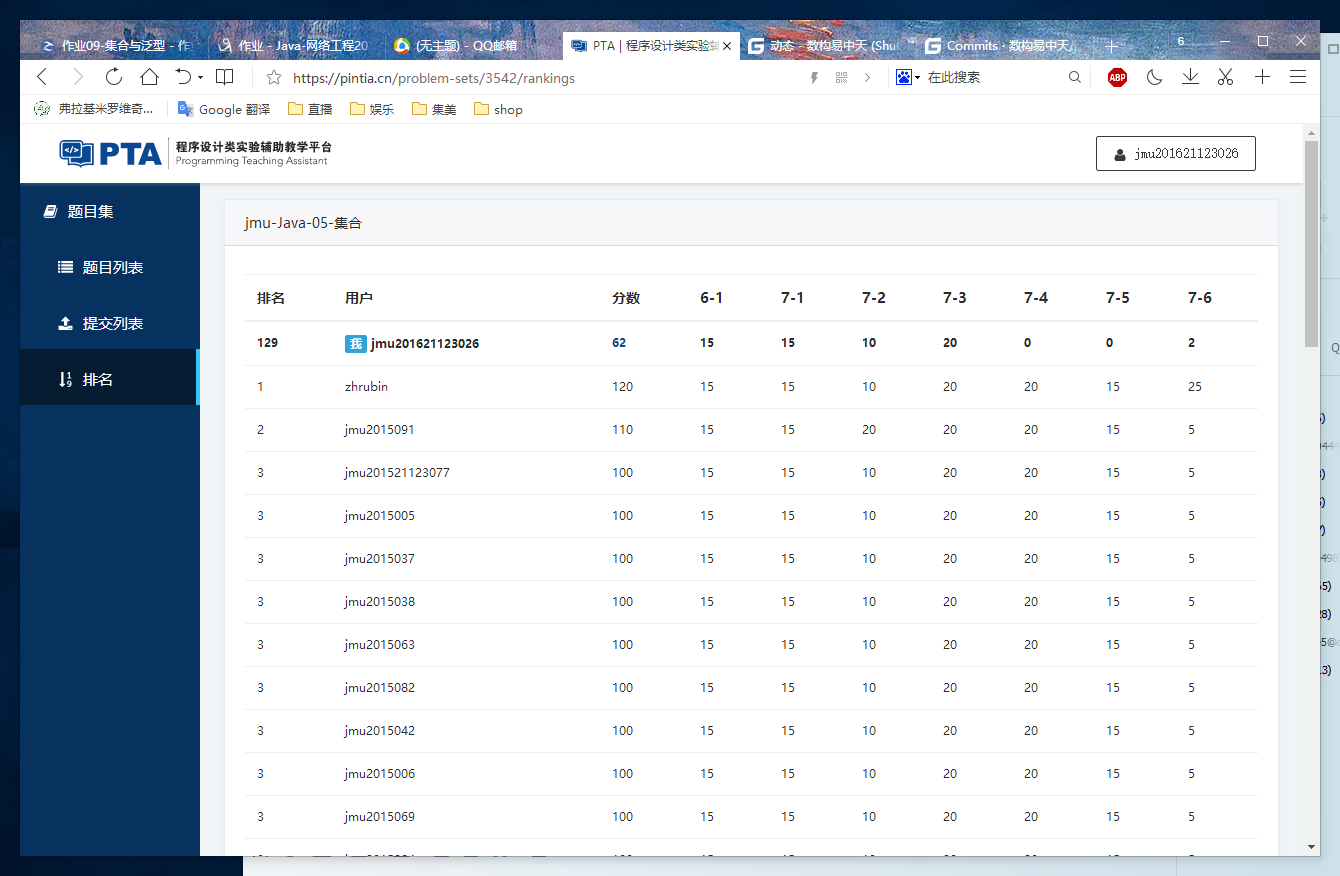Click the search magnifier icon
Viewport: 1340px width, 876px height.
click(x=1075, y=77)
